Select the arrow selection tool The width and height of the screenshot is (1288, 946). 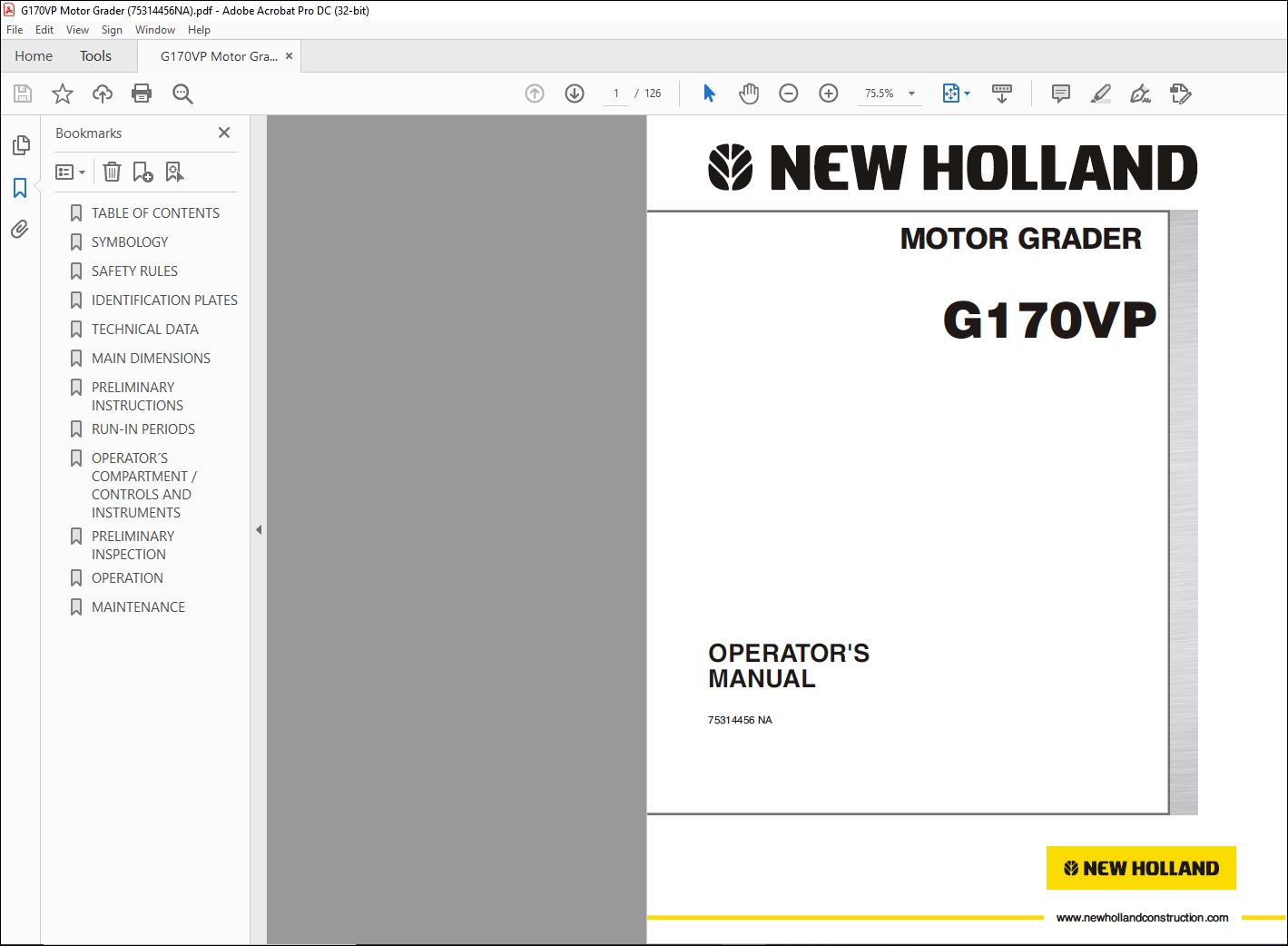click(x=709, y=94)
